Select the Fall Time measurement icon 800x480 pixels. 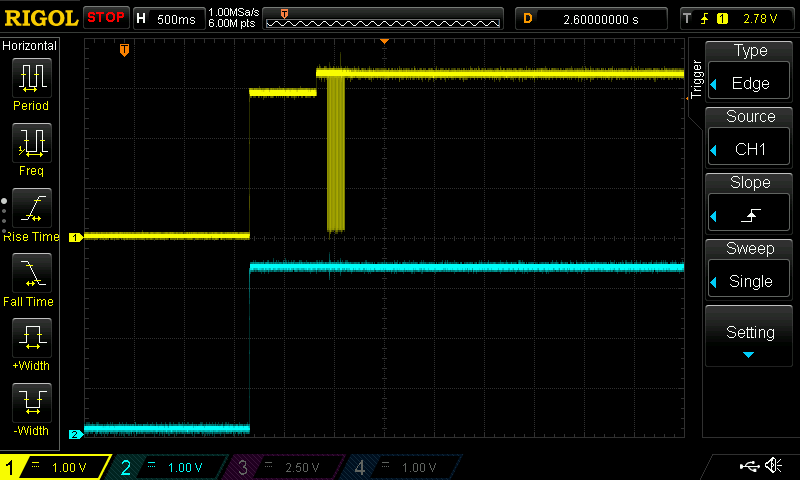pos(32,272)
